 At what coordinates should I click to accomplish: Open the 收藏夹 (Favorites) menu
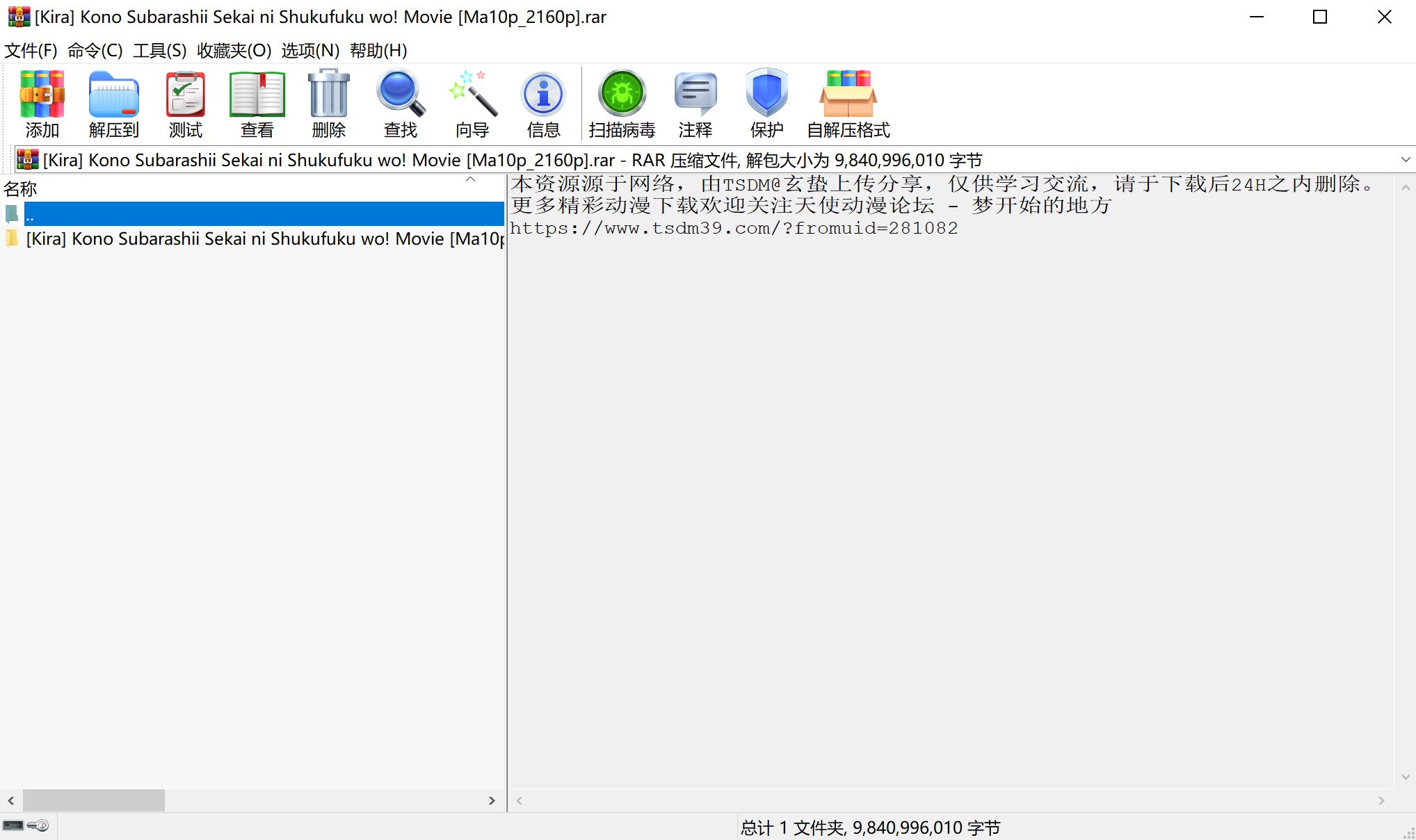pos(232,50)
